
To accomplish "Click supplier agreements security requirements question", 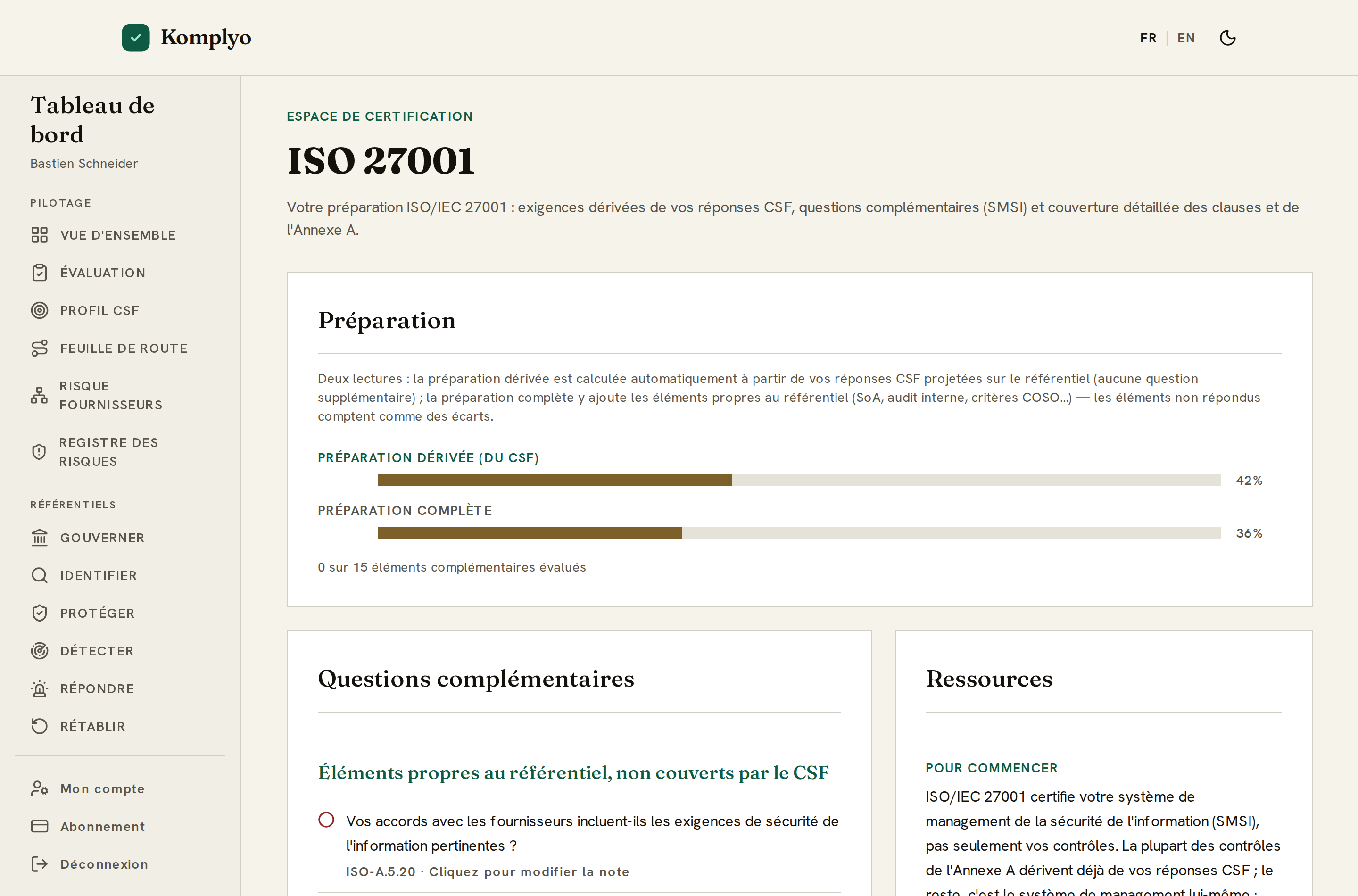I will click(592, 833).
